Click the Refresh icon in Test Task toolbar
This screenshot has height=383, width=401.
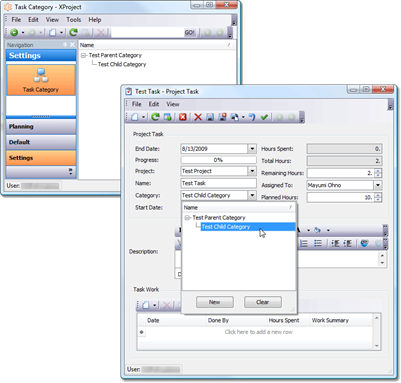[155, 117]
